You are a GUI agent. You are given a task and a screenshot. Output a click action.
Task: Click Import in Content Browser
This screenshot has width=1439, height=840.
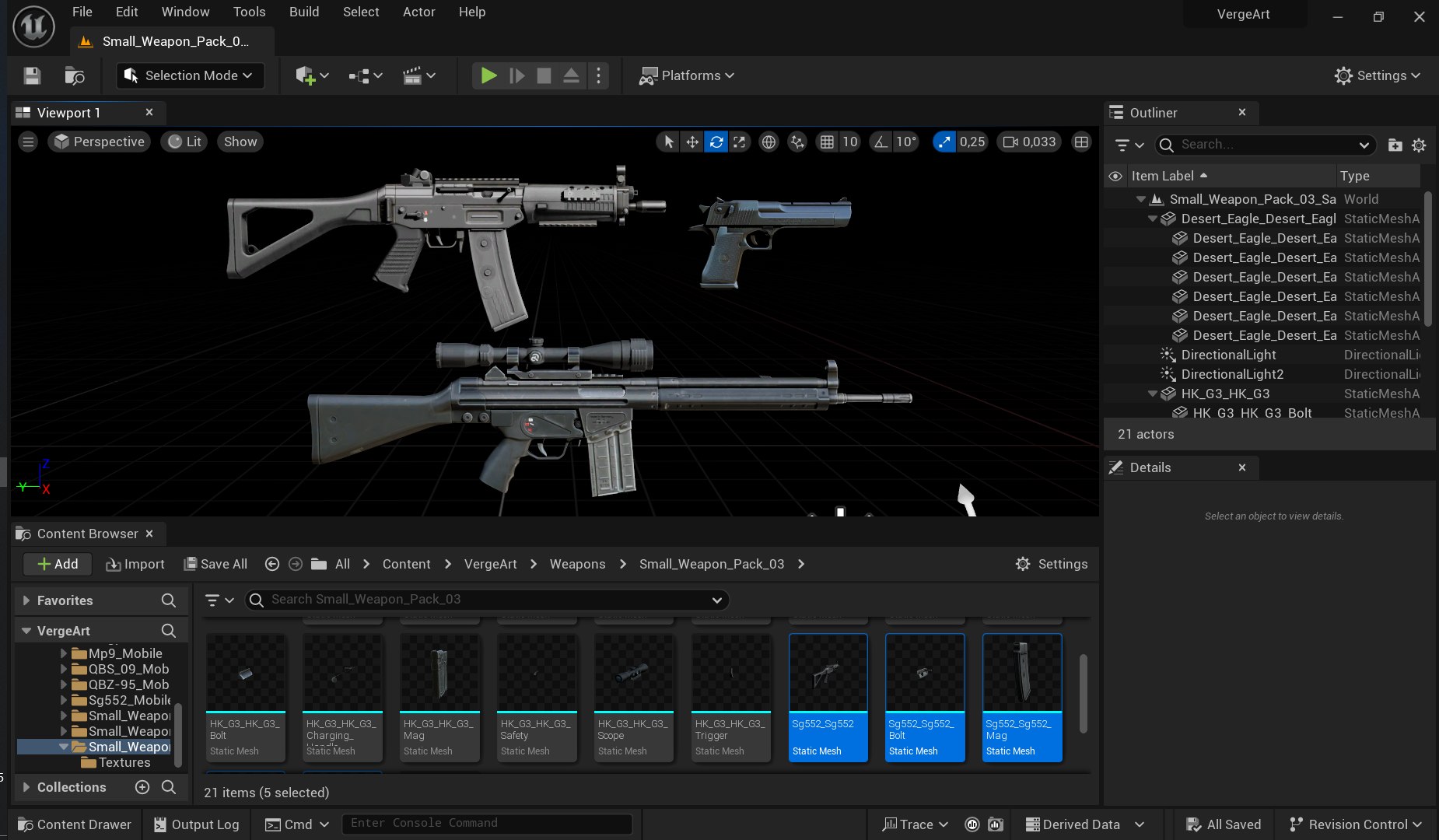pos(135,564)
